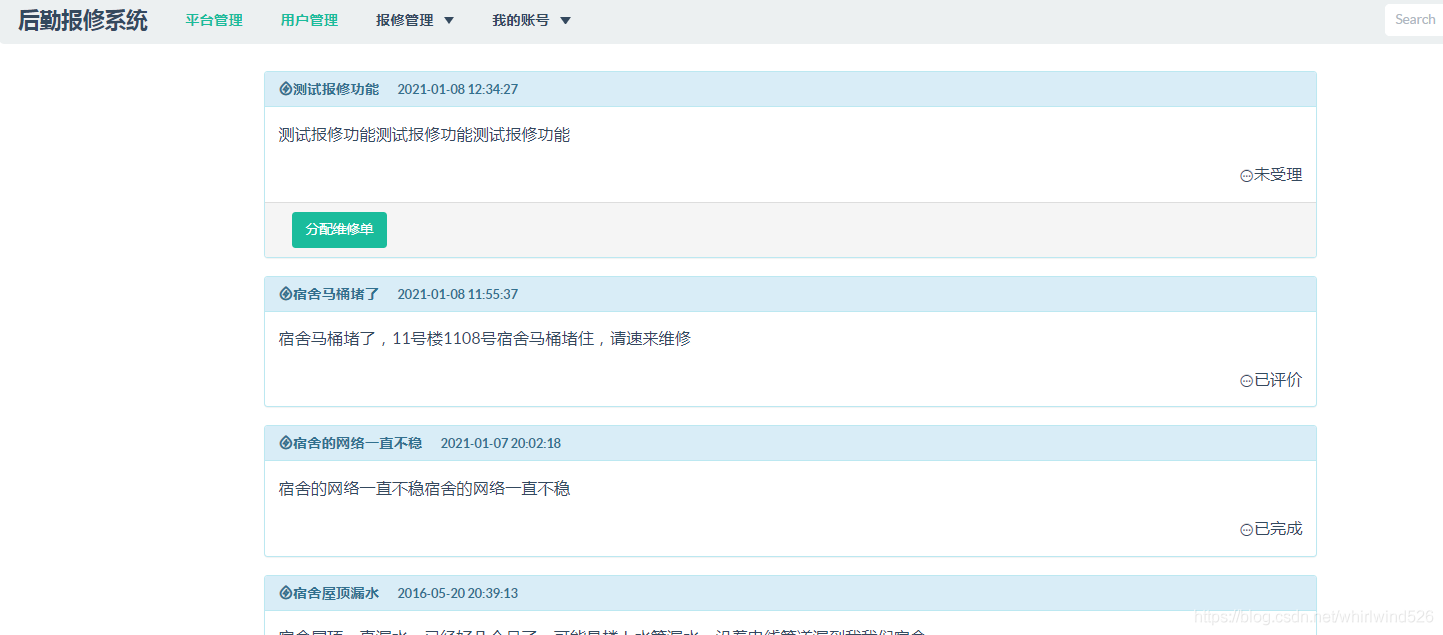Click the 已完成 status text

tap(1279, 529)
